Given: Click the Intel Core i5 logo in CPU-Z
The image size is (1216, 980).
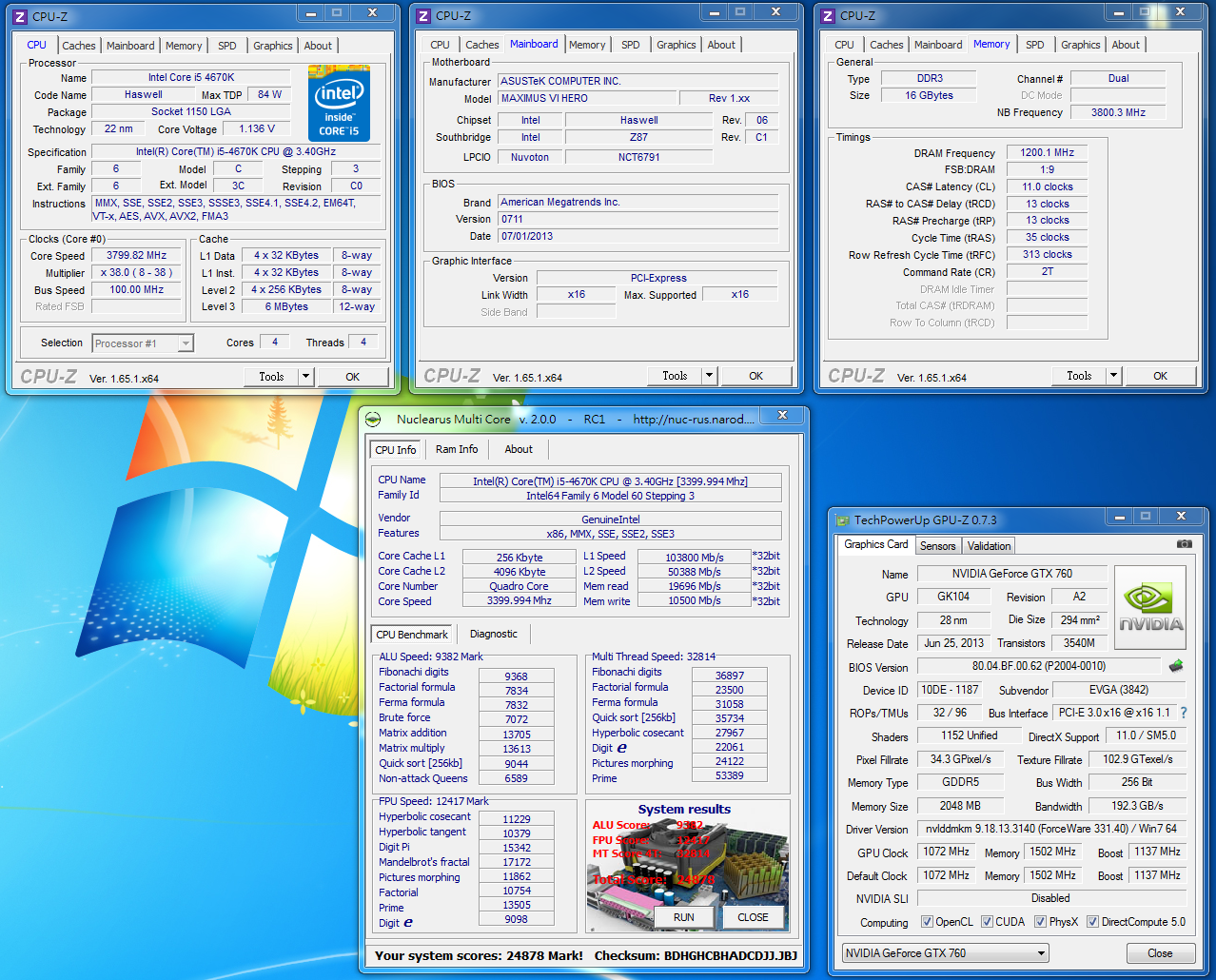Looking at the screenshot, I should tap(340, 104).
